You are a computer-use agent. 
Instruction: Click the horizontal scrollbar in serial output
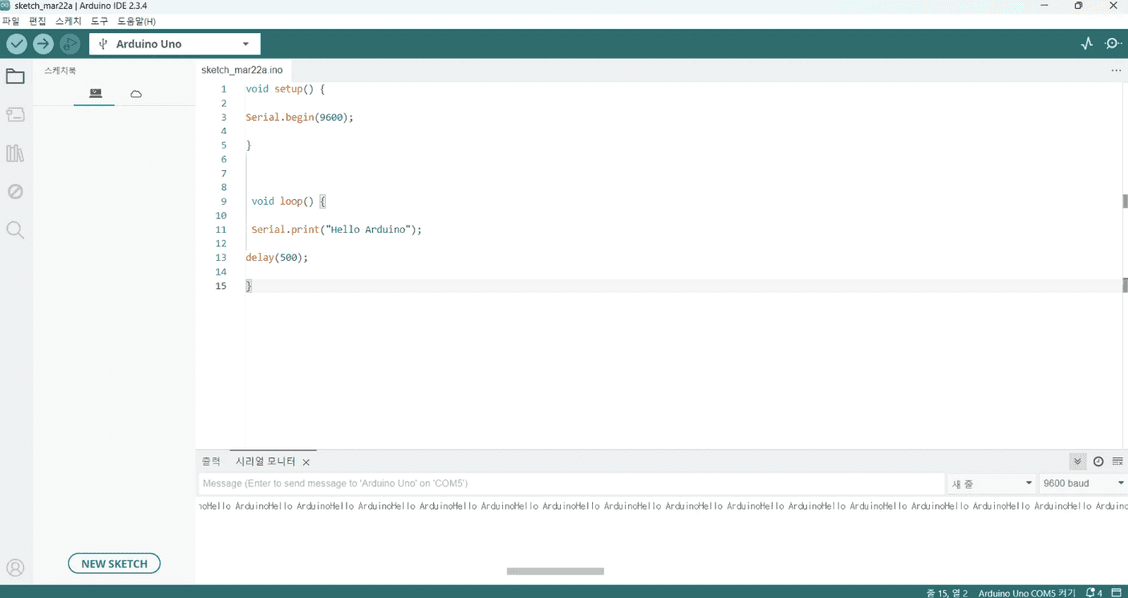[555, 571]
